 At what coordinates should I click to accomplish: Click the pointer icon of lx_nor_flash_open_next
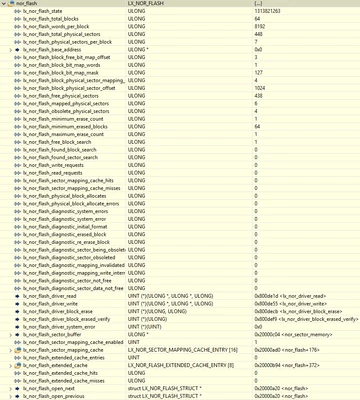17,389
